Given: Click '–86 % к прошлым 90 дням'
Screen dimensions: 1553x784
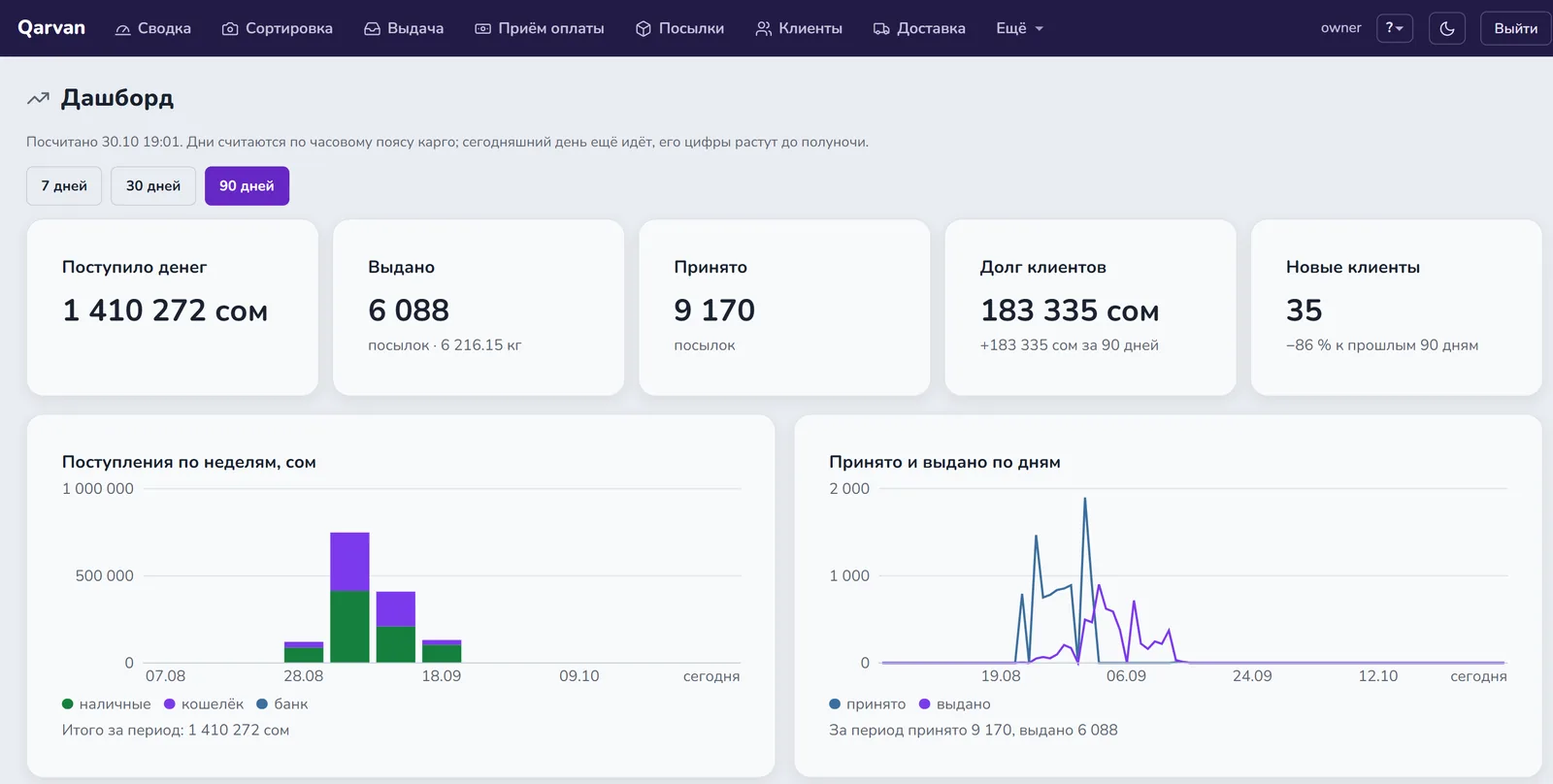Looking at the screenshot, I should point(1382,345).
